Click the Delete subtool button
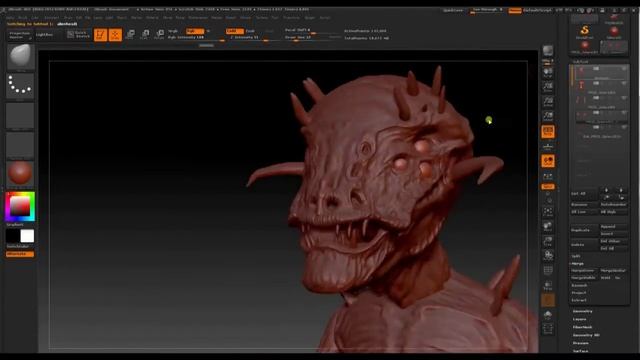This screenshot has width=640, height=360. point(584,245)
